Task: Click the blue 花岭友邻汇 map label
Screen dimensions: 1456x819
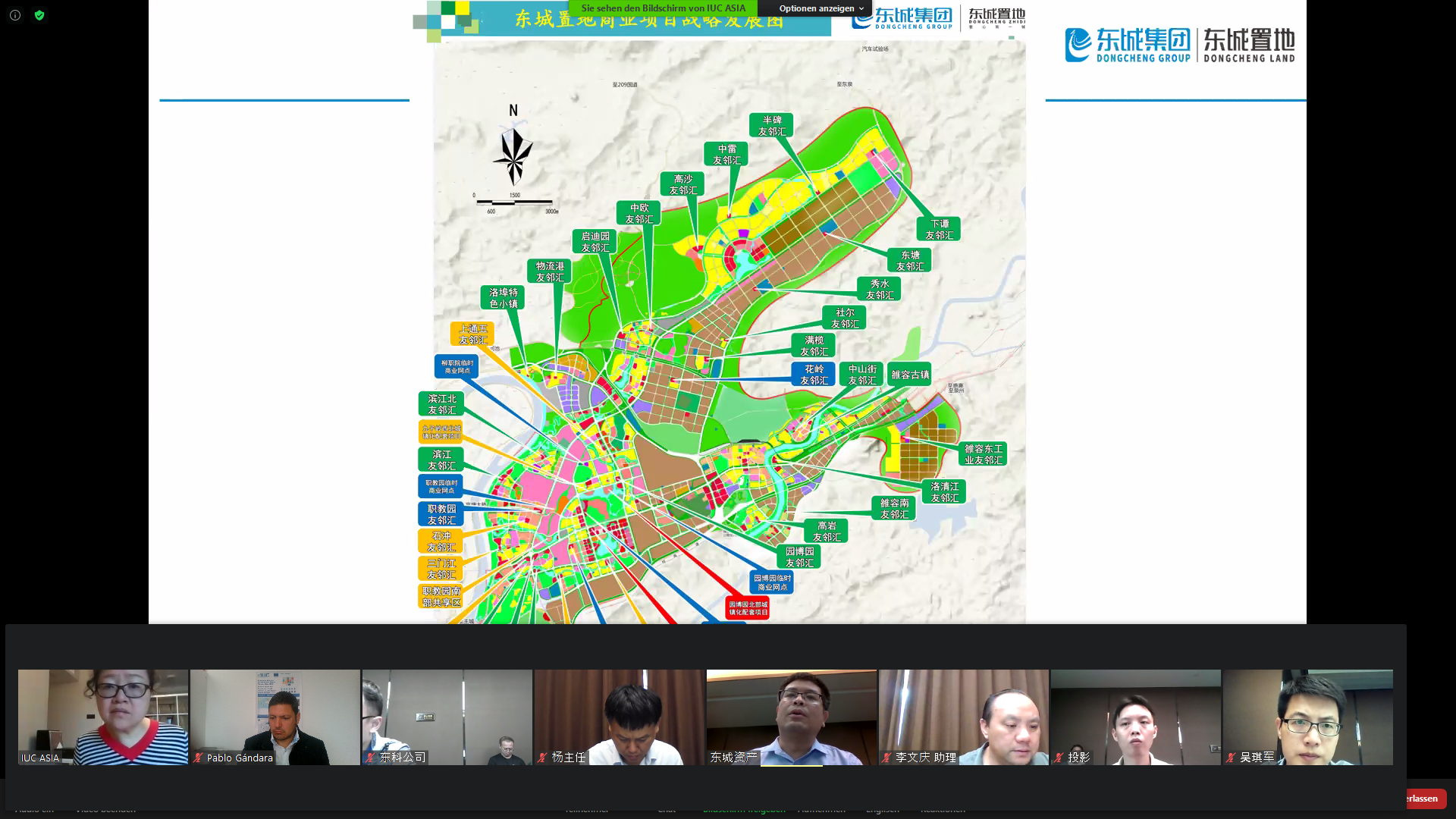Action: pos(813,375)
